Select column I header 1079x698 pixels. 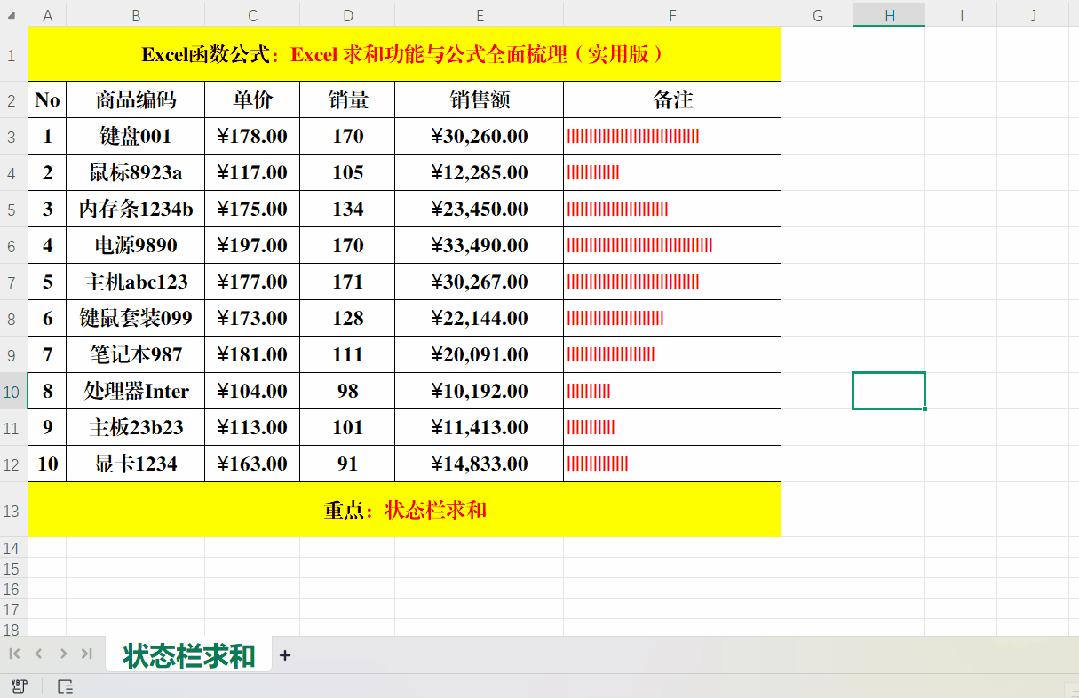click(x=961, y=15)
